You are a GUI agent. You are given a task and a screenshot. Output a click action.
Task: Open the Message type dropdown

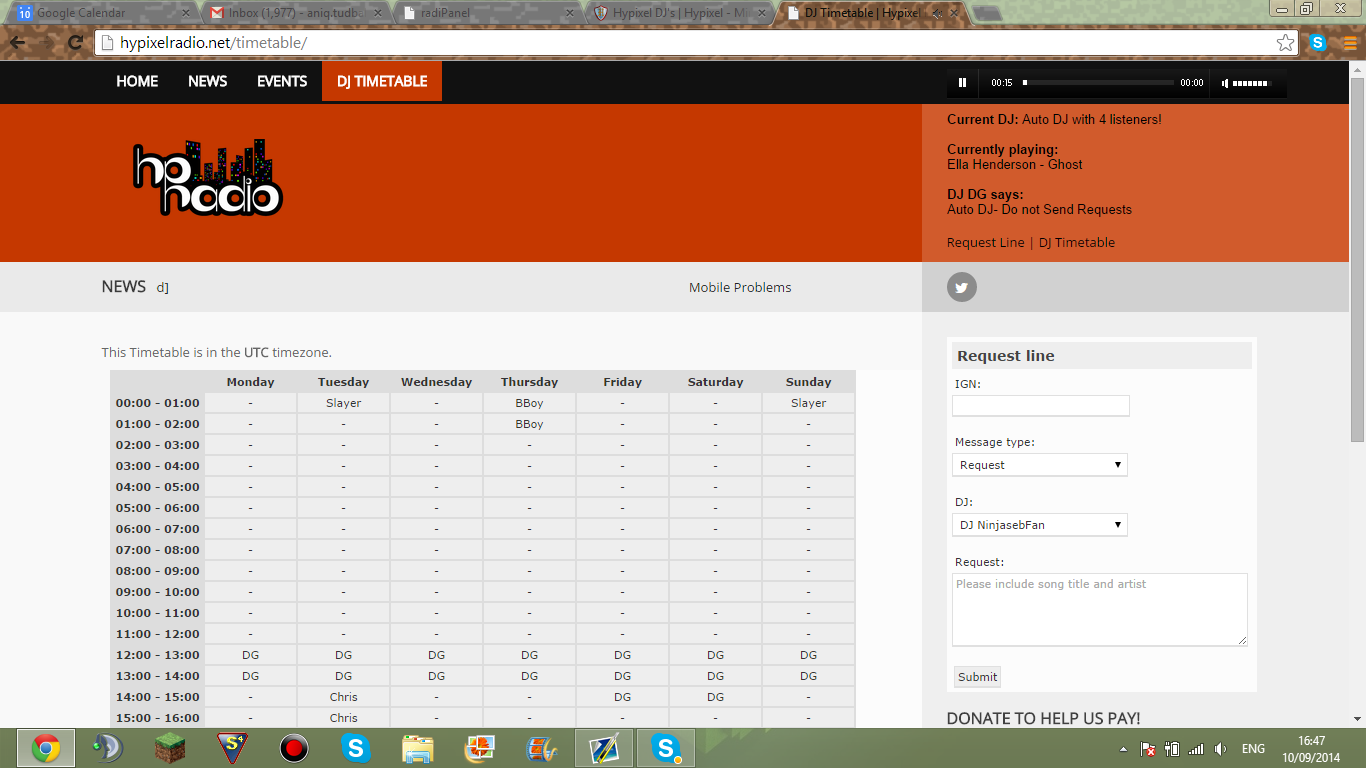1040,465
